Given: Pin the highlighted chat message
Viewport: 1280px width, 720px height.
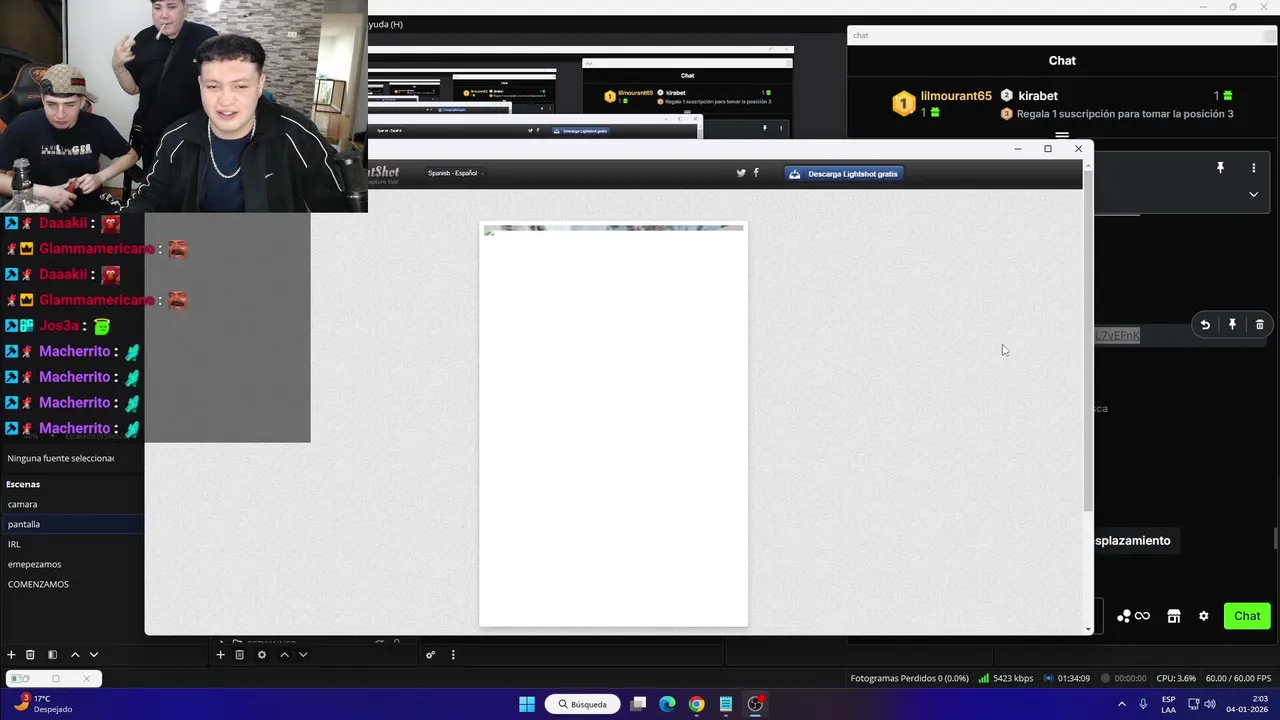Looking at the screenshot, I should point(1232,325).
